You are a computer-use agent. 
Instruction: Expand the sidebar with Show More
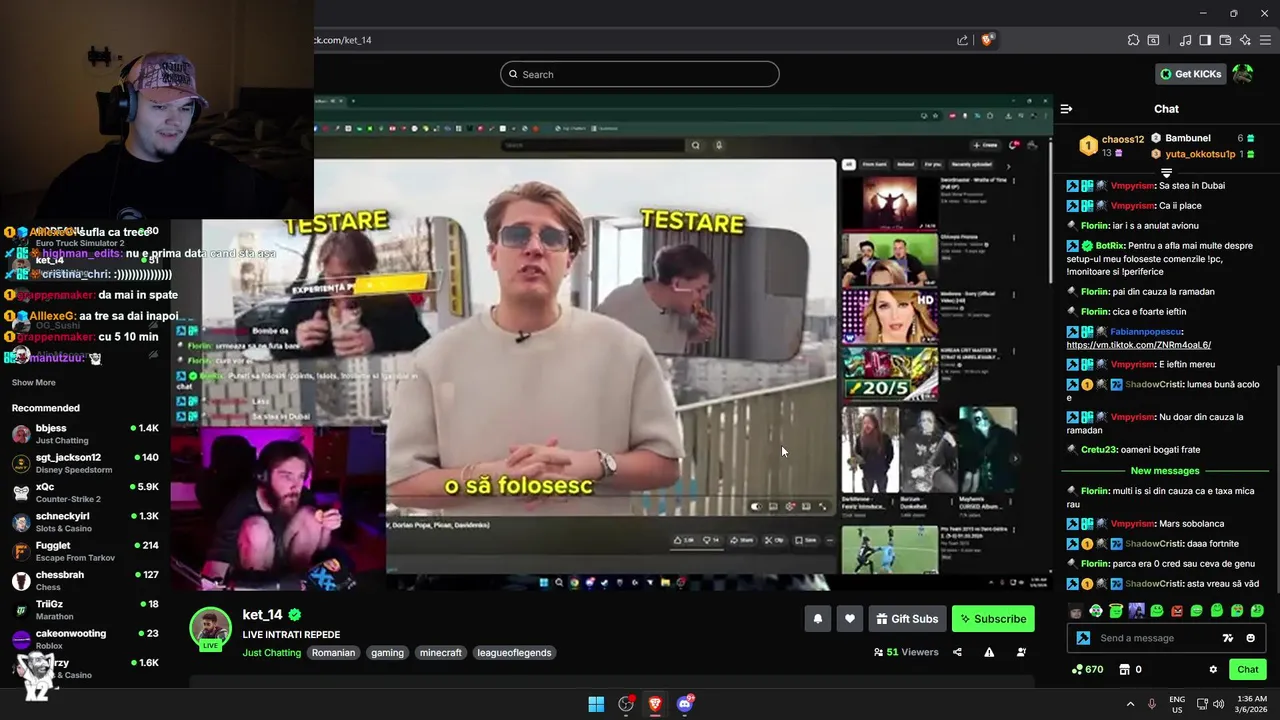[33, 382]
